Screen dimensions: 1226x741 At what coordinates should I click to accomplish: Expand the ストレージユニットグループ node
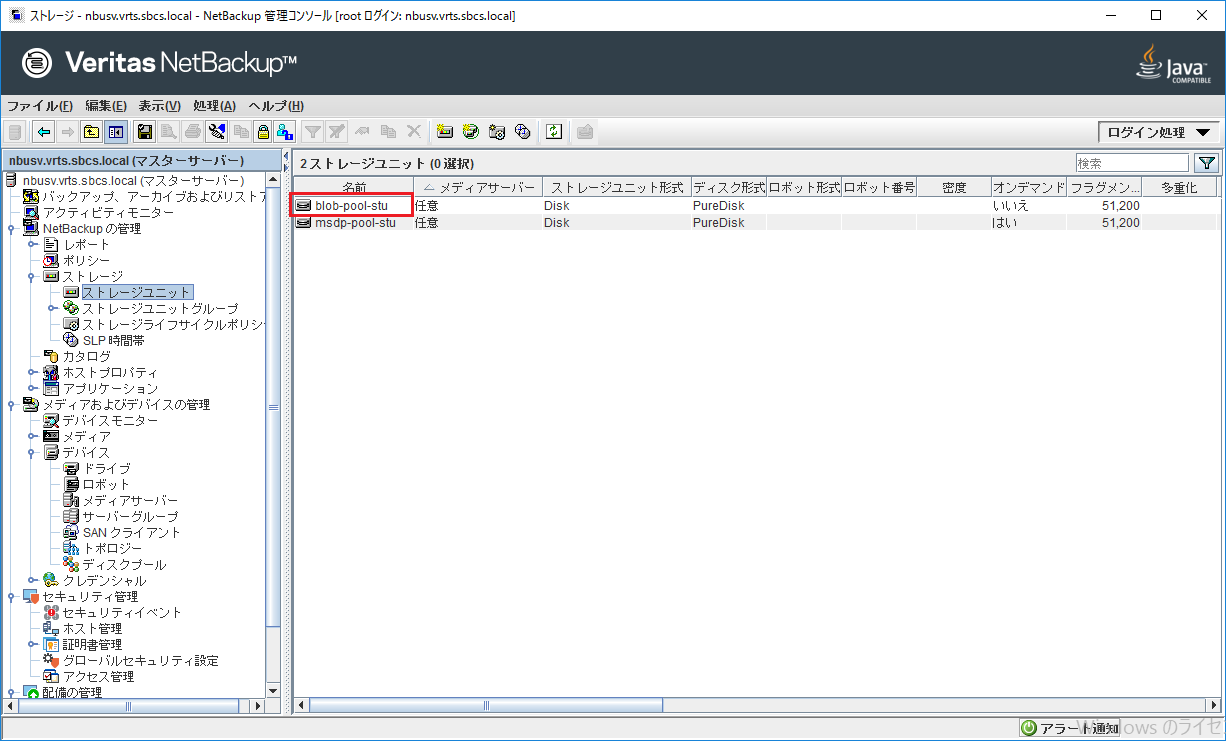(x=51, y=309)
